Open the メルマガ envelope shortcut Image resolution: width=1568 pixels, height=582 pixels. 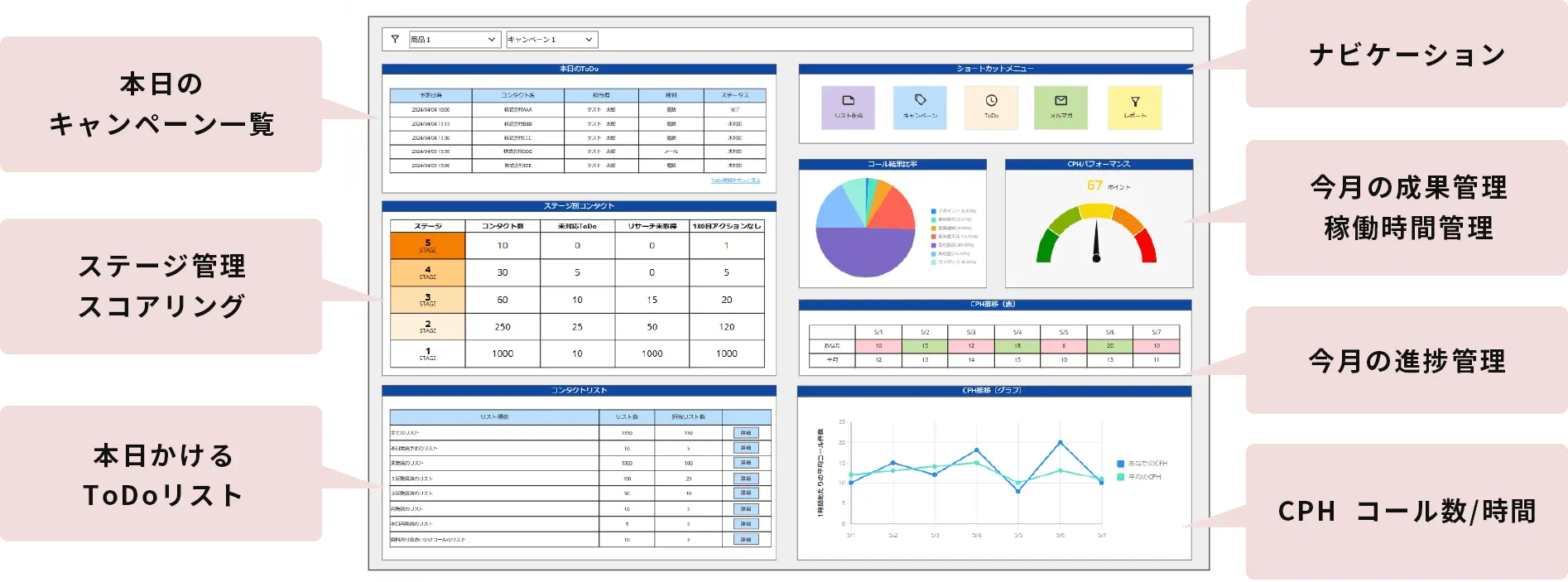tap(1061, 107)
